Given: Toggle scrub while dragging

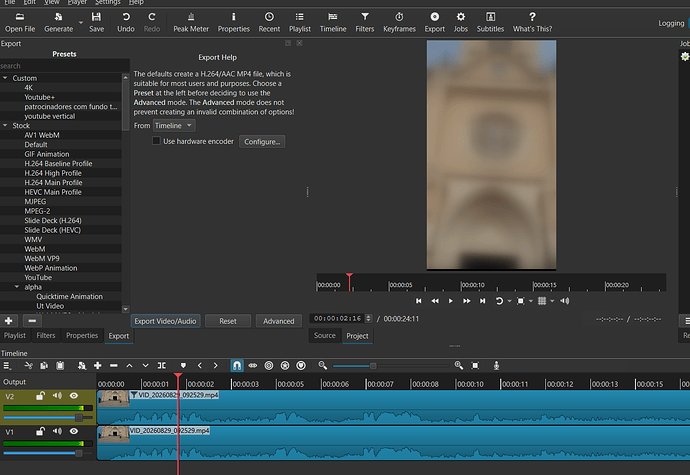Looking at the screenshot, I should point(253,365).
